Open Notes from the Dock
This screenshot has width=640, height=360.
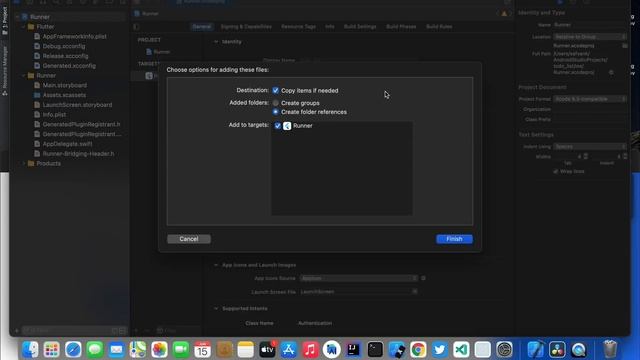[245, 350]
